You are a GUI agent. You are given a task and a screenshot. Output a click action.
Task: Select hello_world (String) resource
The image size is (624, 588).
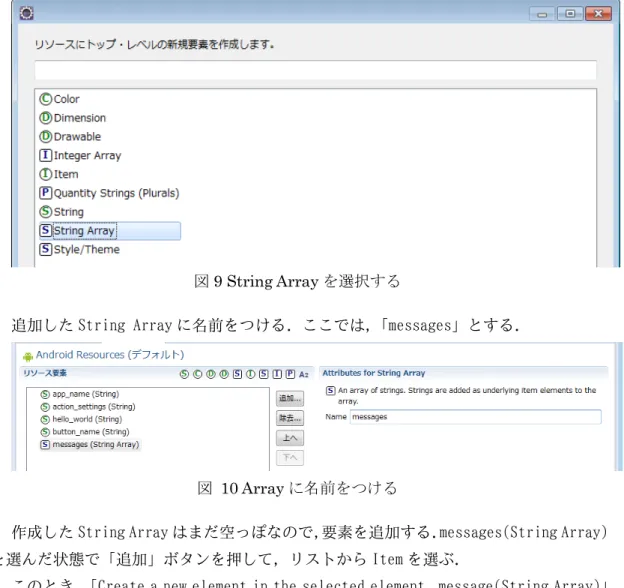coord(81,419)
